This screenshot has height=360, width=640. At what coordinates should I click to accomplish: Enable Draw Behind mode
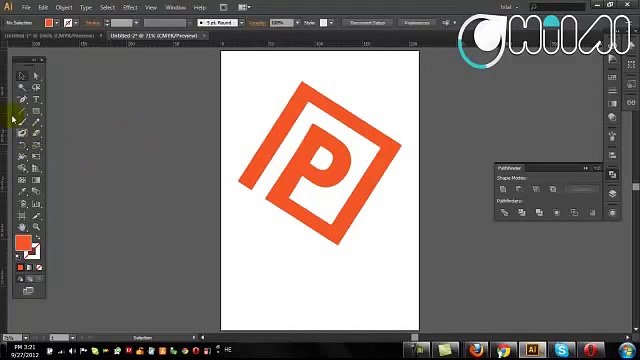pyautogui.click(x=30, y=279)
